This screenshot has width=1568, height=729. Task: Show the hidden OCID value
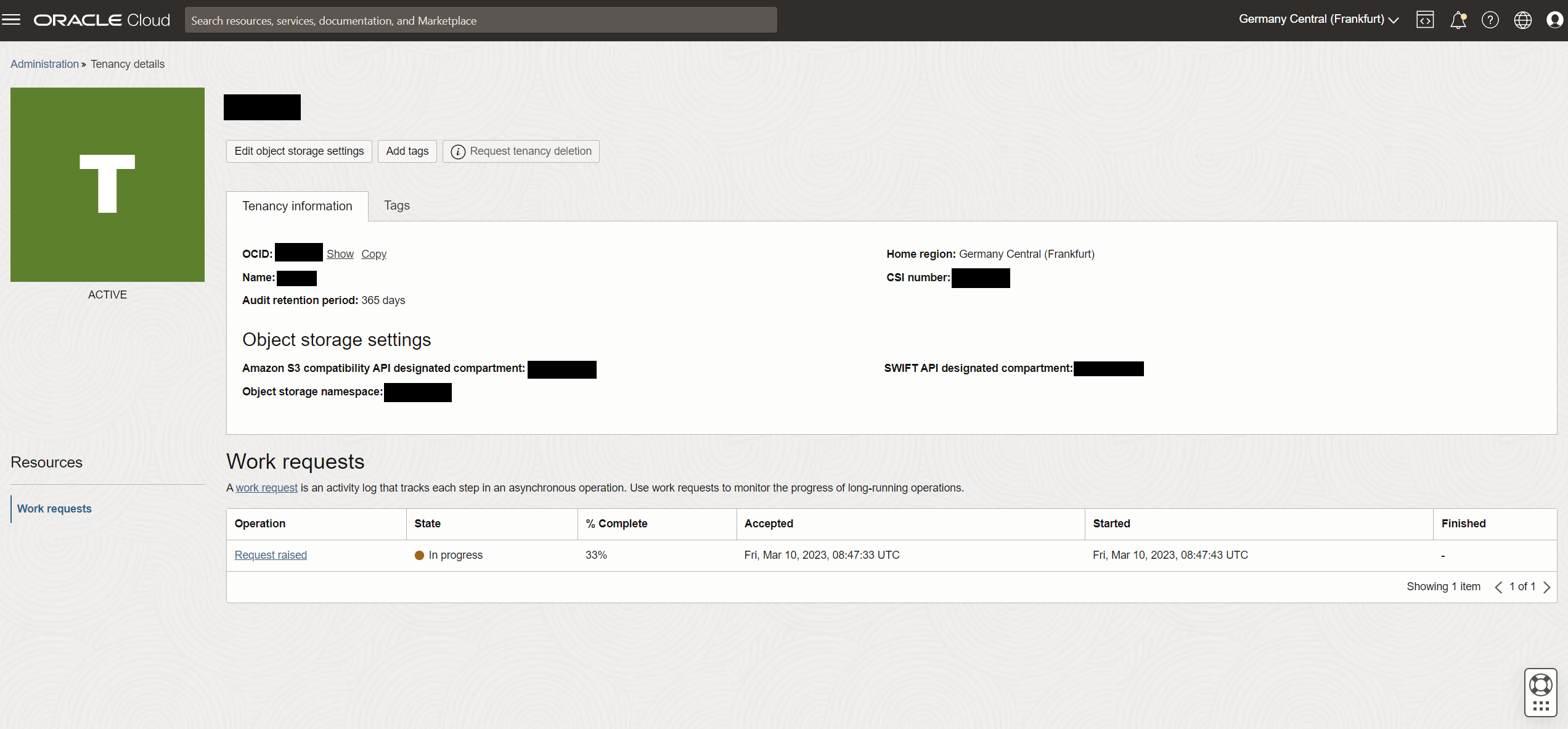pos(340,254)
